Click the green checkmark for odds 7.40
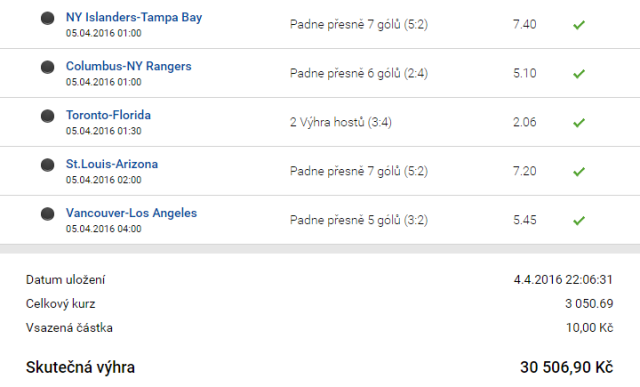 tap(579, 25)
